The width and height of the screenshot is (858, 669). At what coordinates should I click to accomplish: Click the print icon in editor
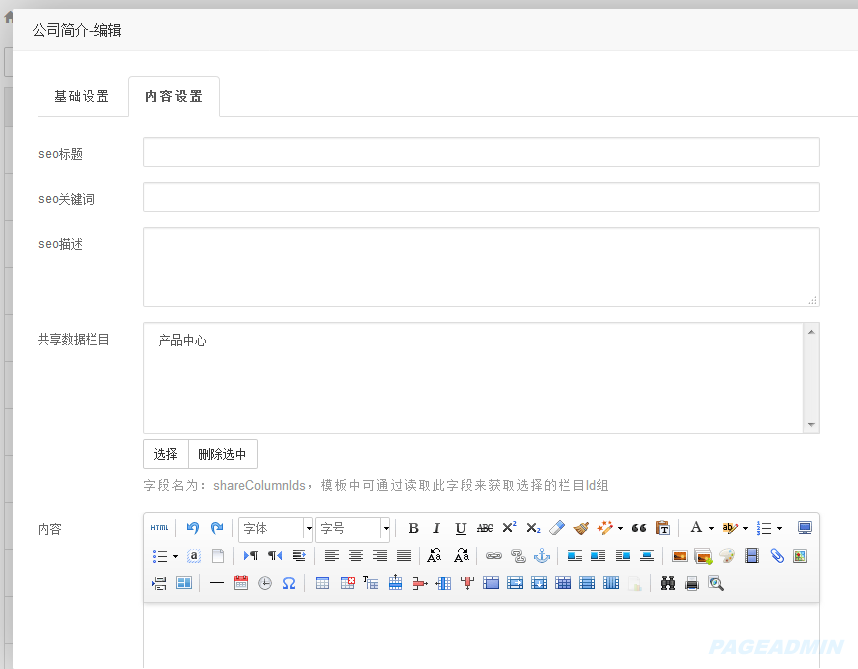pyautogui.click(x=692, y=584)
